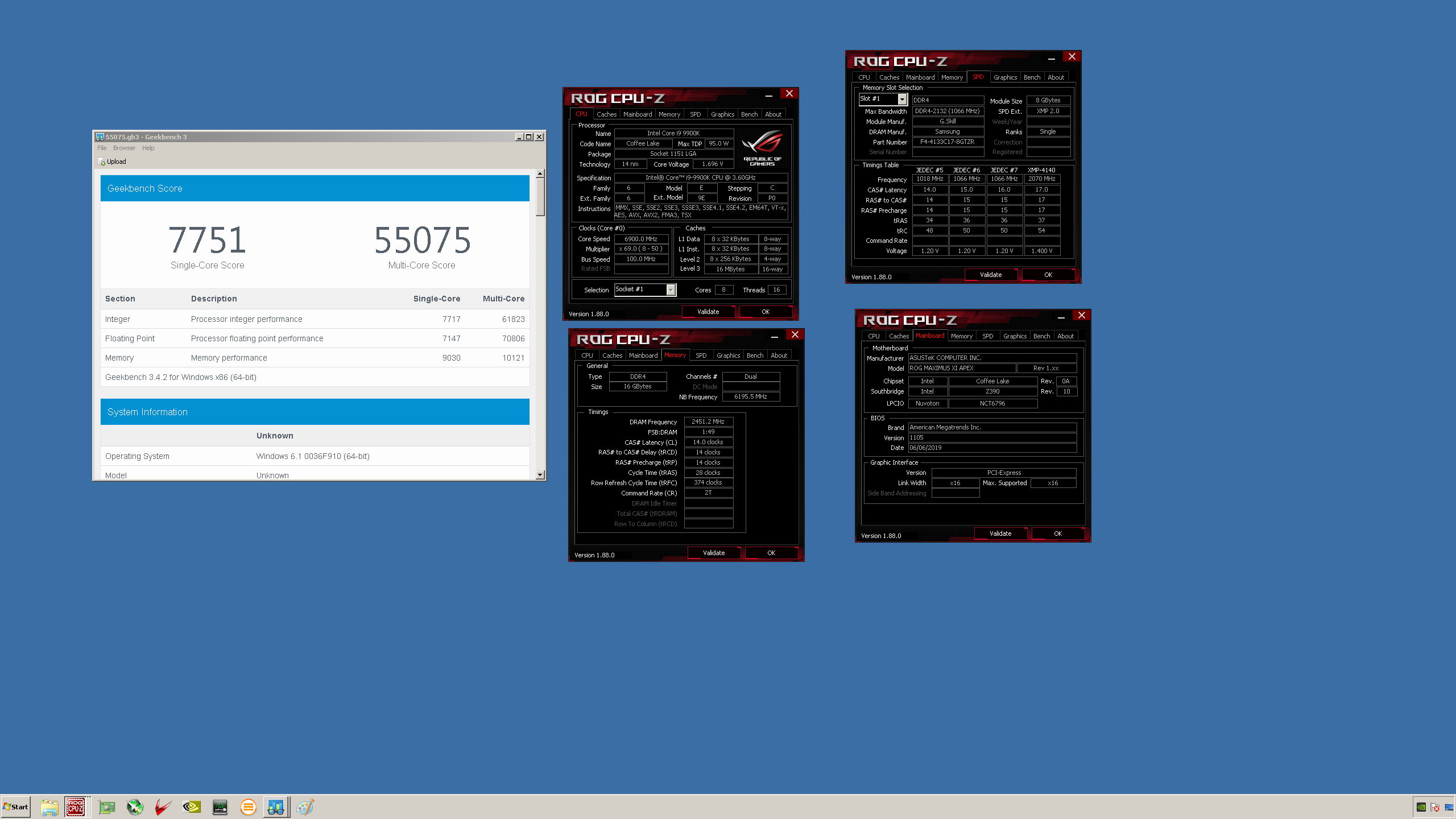Screen dimensions: 1456x819
Task: Open Graphics tab in the Mainboard window
Action: click(x=1015, y=336)
